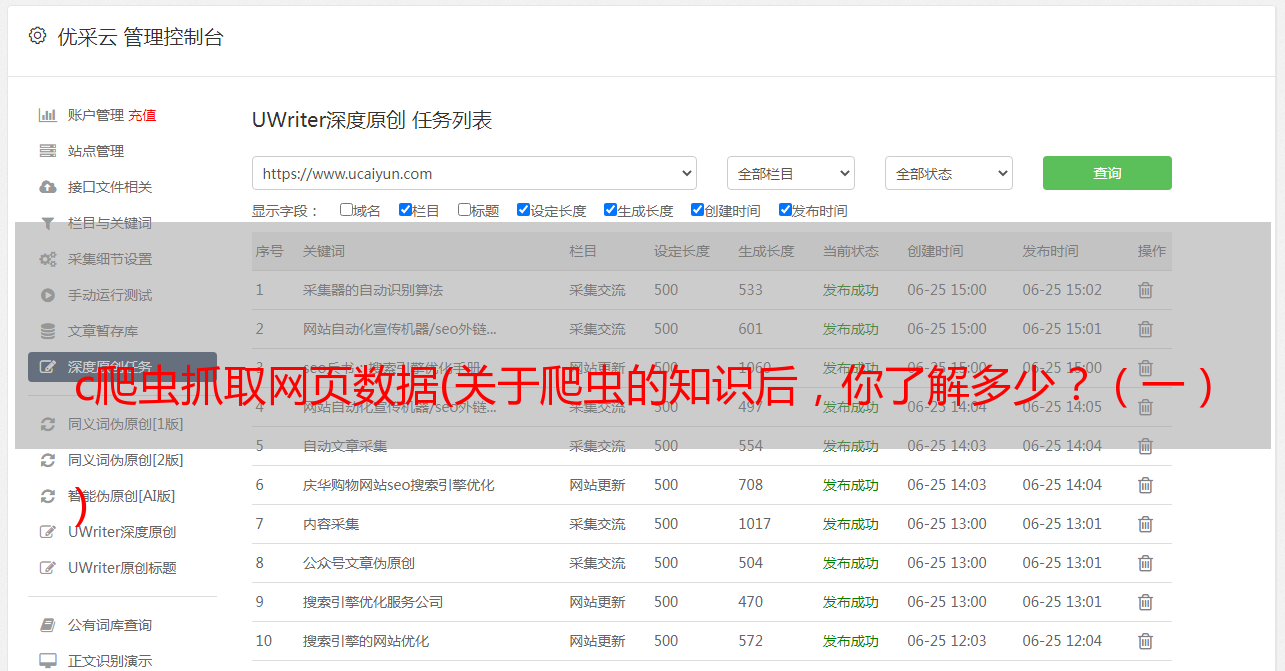Viewport: 1285px width, 671px height.
Task: Click trash icon for row 10
Action: click(1145, 641)
